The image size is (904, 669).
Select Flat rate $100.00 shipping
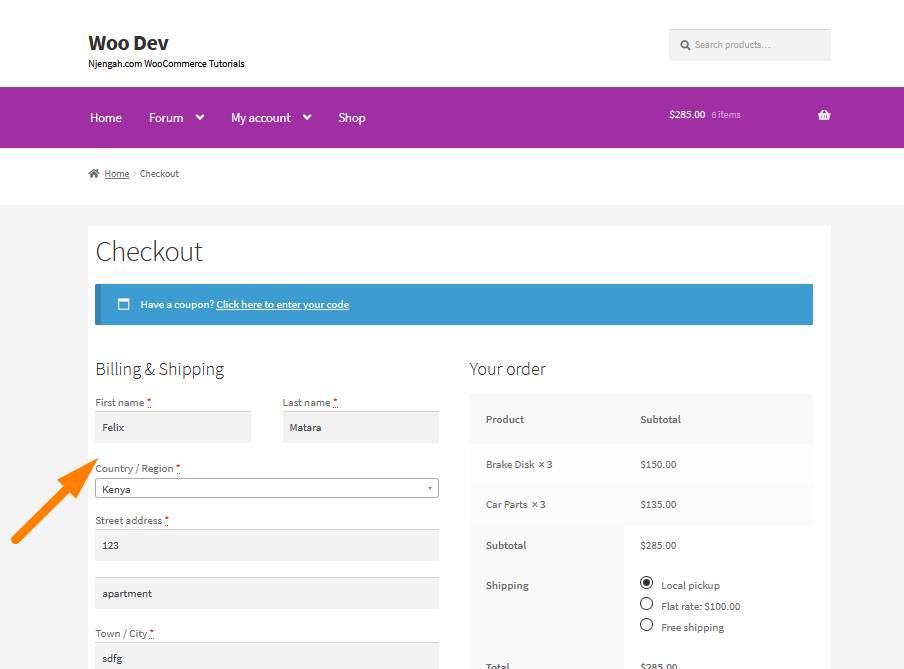[646, 604]
